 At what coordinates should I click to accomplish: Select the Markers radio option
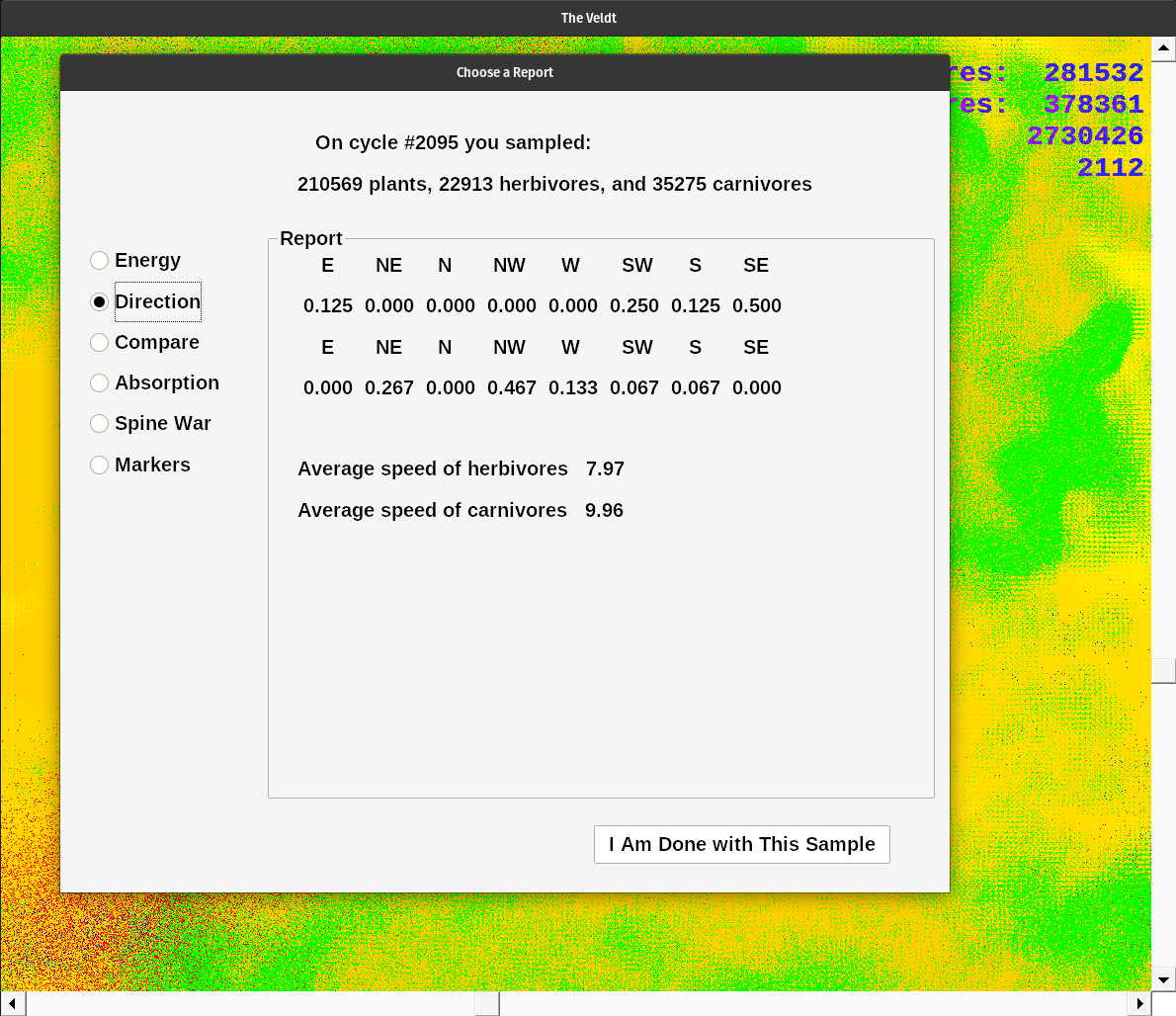[100, 465]
